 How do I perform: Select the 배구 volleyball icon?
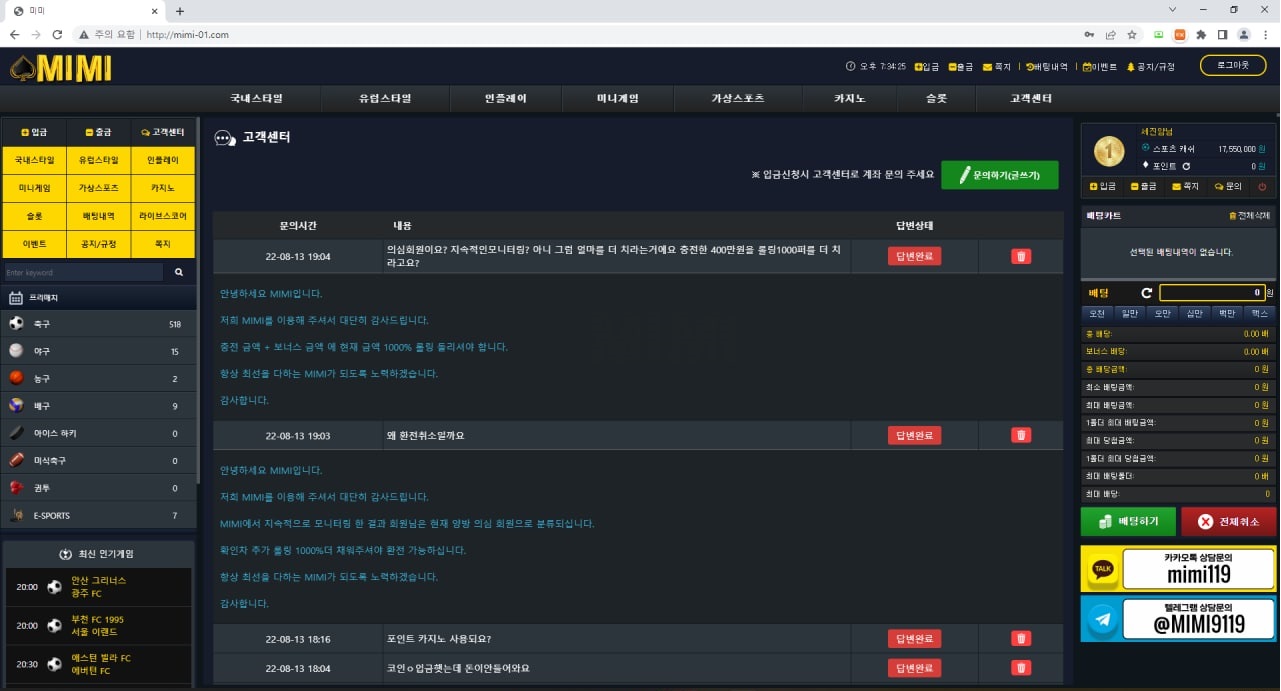coord(16,406)
